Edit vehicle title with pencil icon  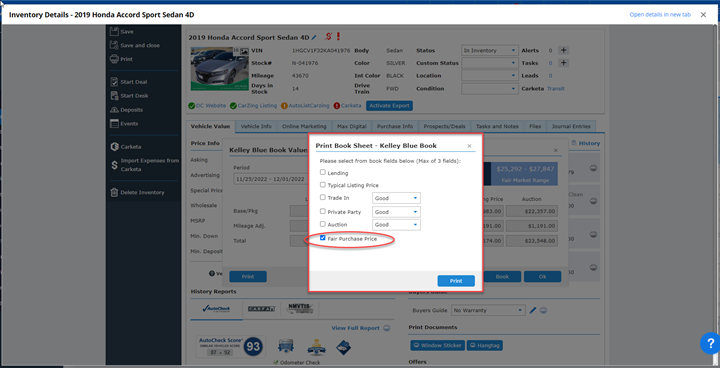(x=314, y=37)
